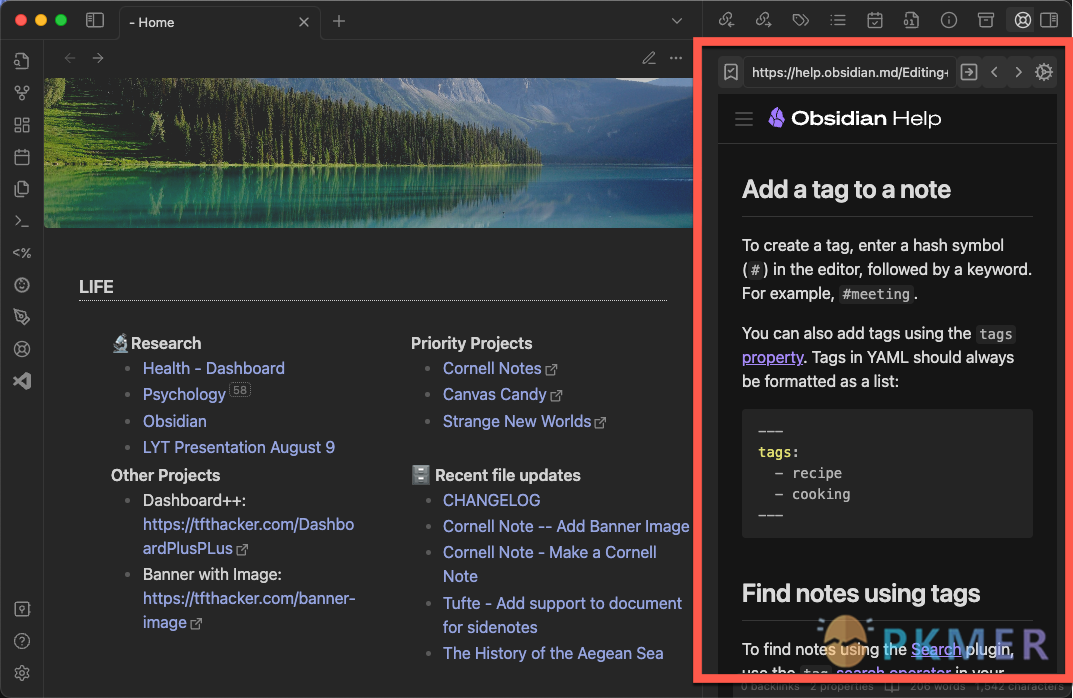The height and width of the screenshot is (698, 1073).
Task: Click the Obsidian Help logo title
Action: point(855,118)
